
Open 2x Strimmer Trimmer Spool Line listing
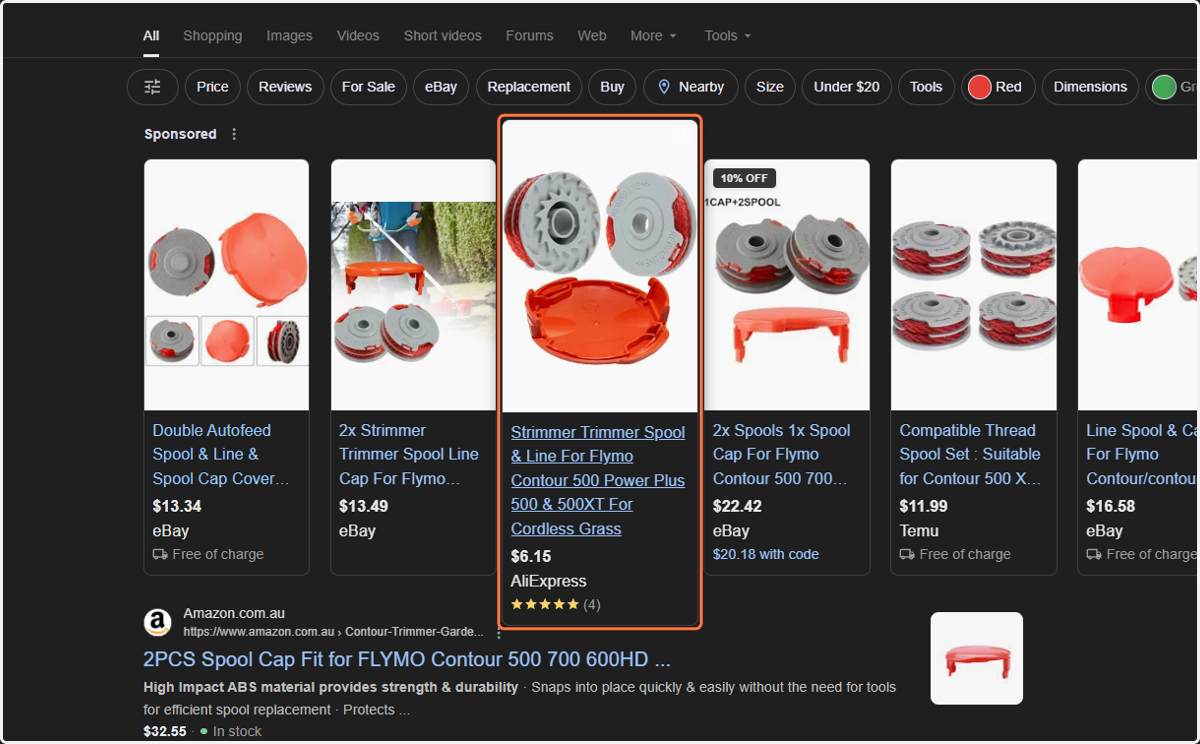409,454
